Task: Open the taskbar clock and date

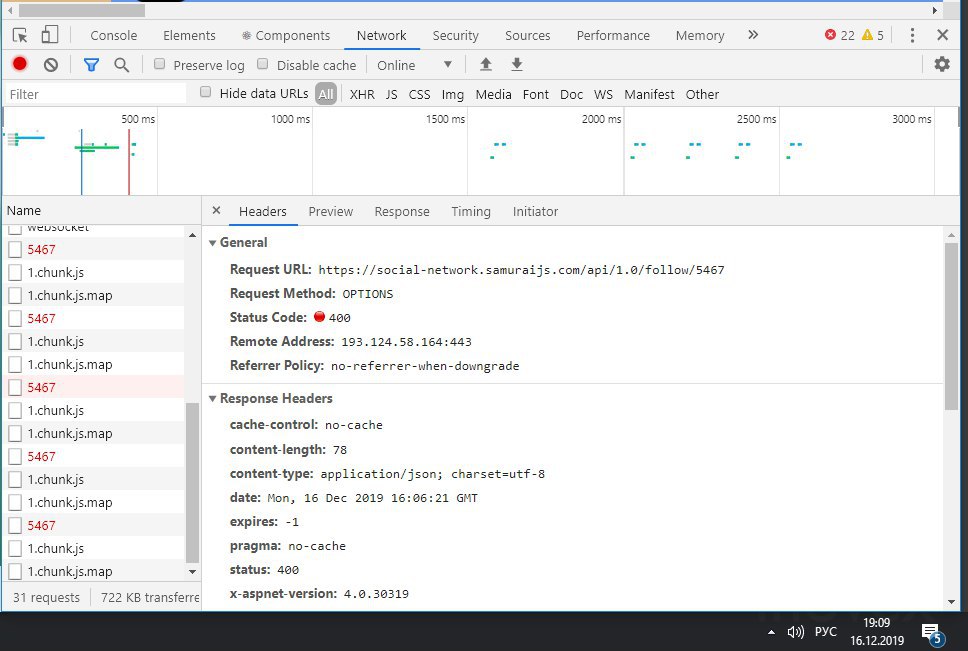Action: coord(877,632)
